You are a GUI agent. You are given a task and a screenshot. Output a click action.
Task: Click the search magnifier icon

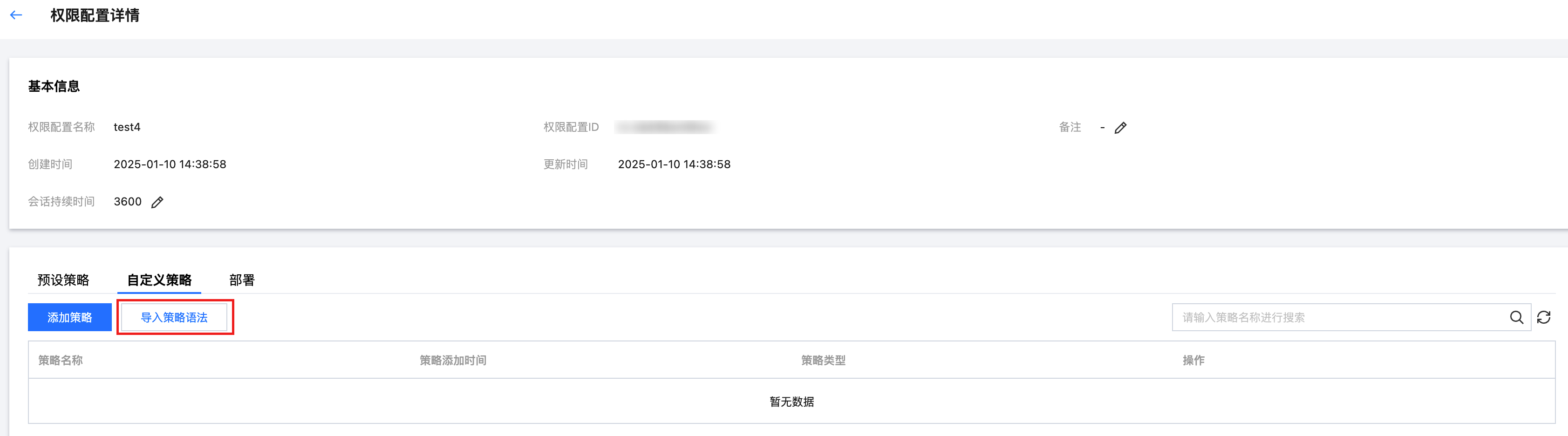pos(1516,317)
